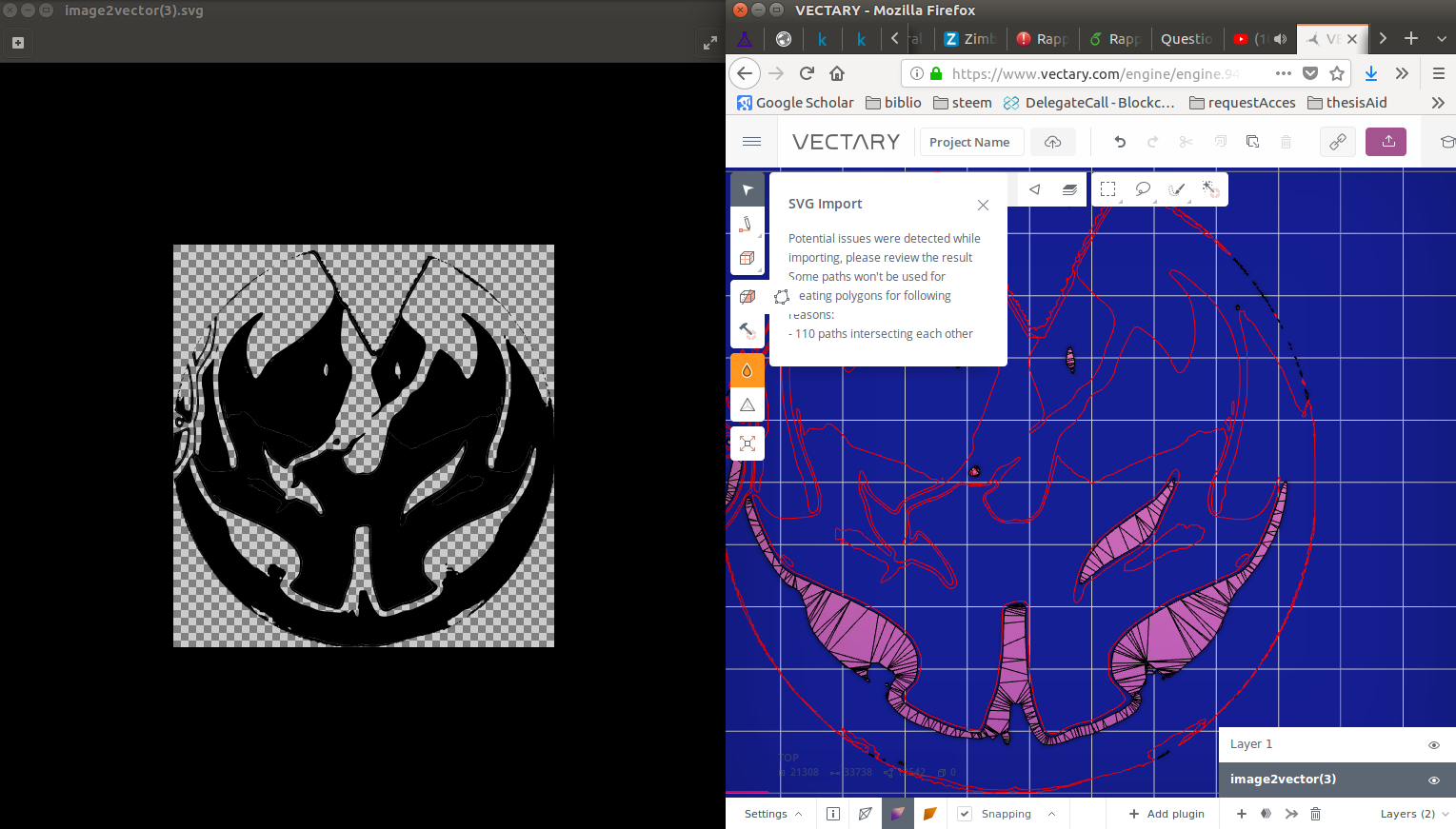
Task: Select the magic wand selection tool
Action: pos(1210,189)
